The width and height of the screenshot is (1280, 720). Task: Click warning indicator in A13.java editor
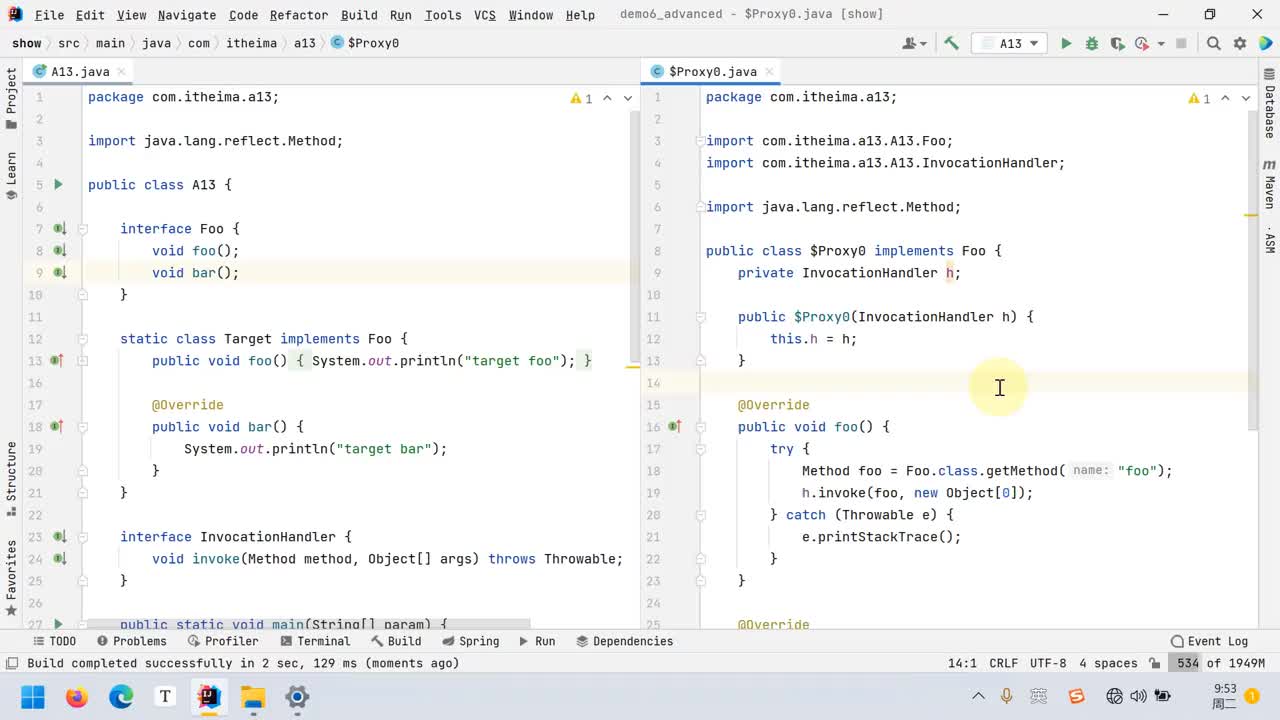(582, 98)
